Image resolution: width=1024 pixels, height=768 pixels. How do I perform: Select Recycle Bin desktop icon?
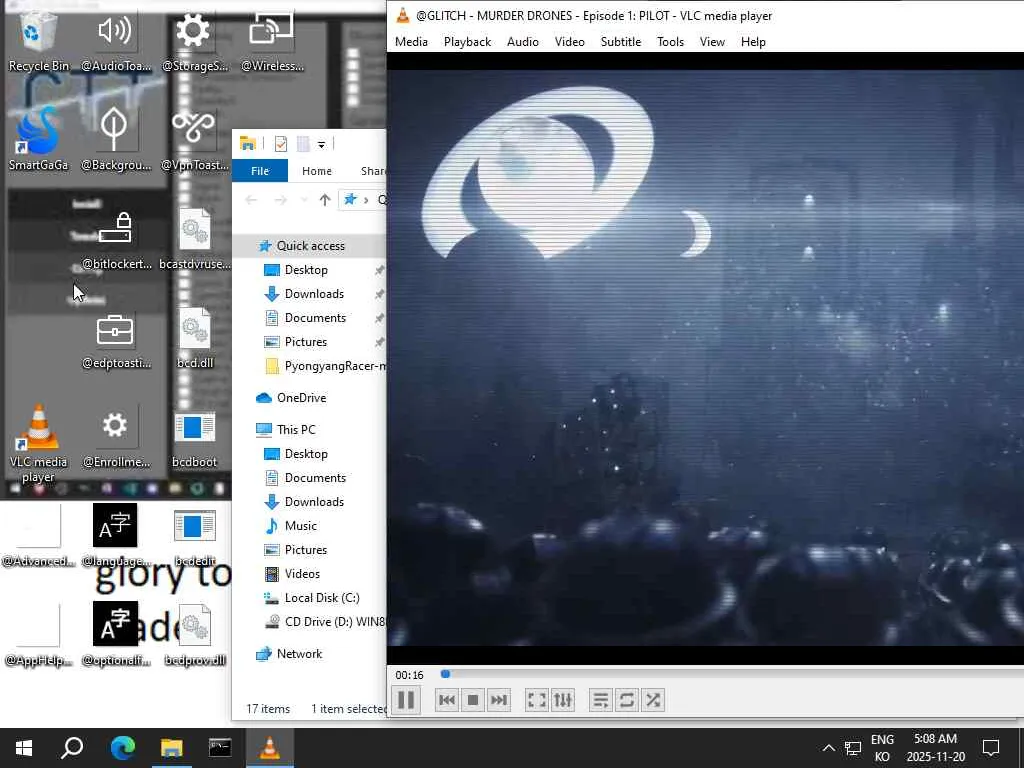(39, 42)
